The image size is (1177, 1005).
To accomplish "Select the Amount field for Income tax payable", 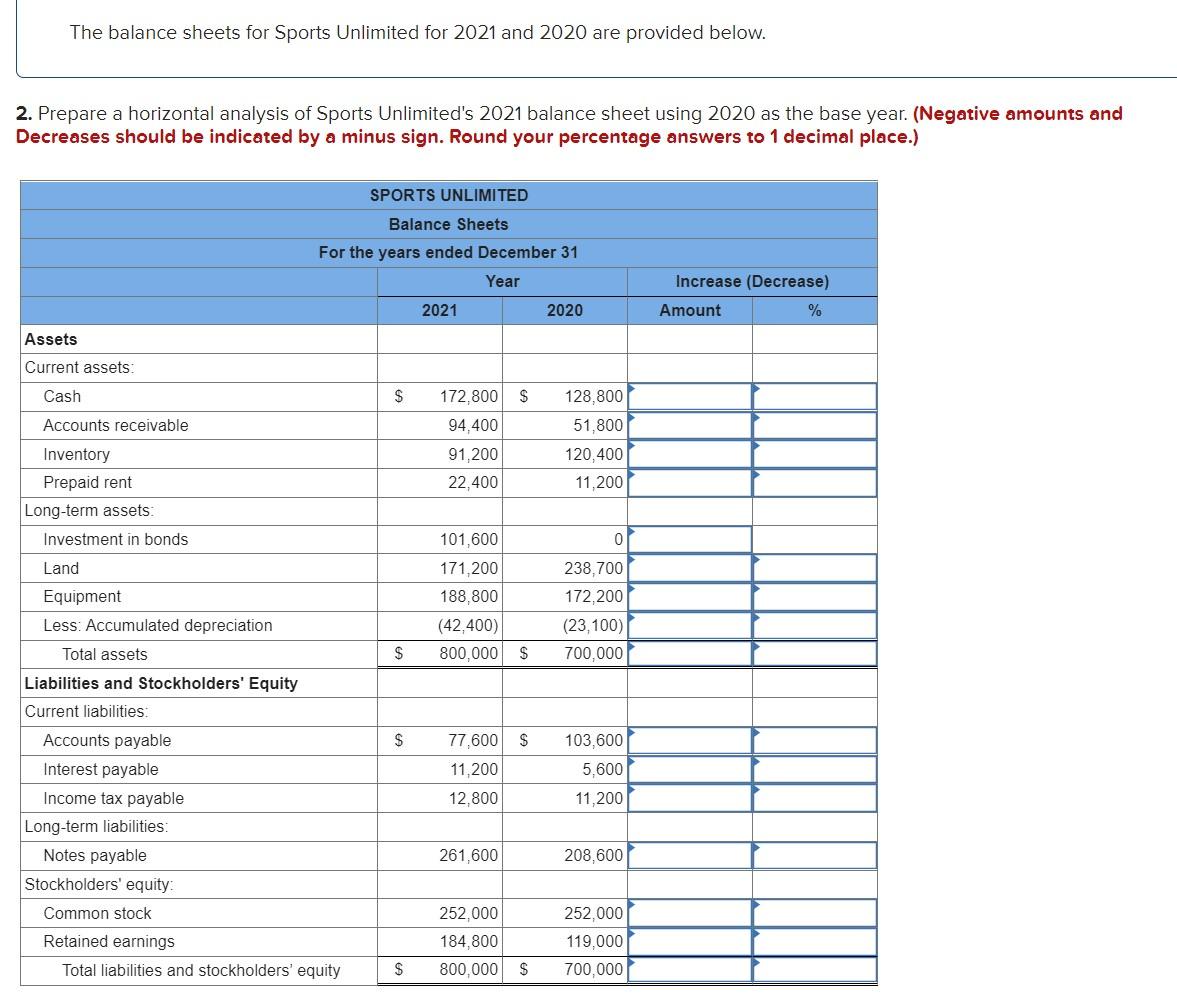I will 688,797.
